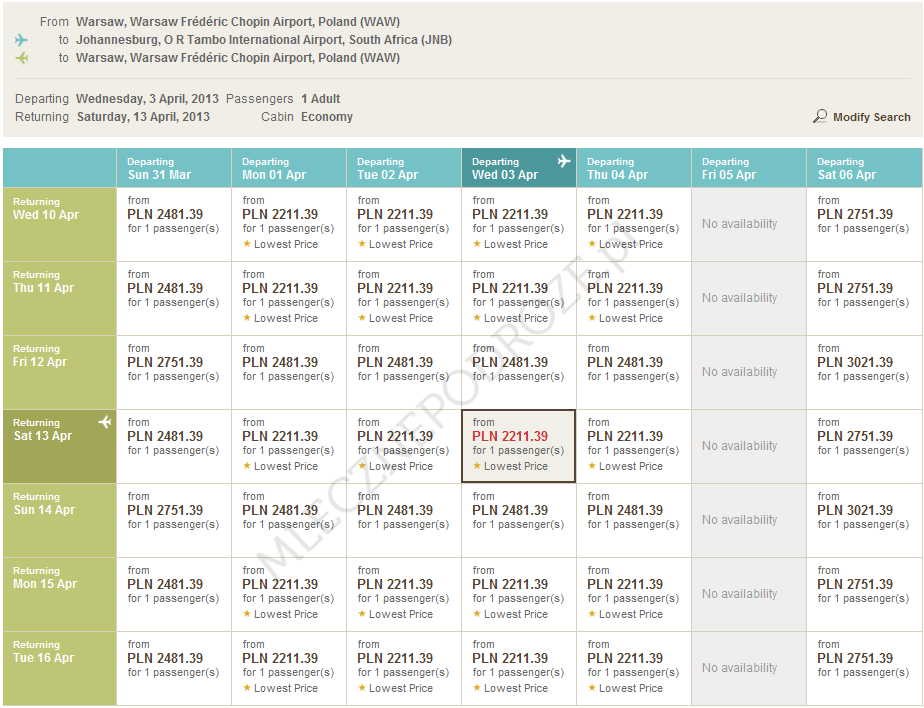This screenshot has width=924, height=708.
Task: Click plane icon in Wed 03 Apr header
Action: 563,161
